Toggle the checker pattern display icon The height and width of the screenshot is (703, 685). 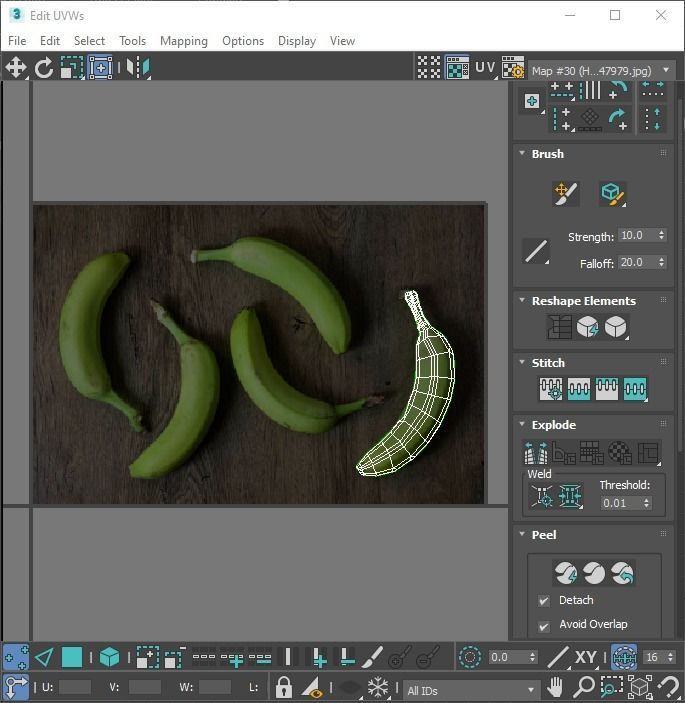coord(429,67)
